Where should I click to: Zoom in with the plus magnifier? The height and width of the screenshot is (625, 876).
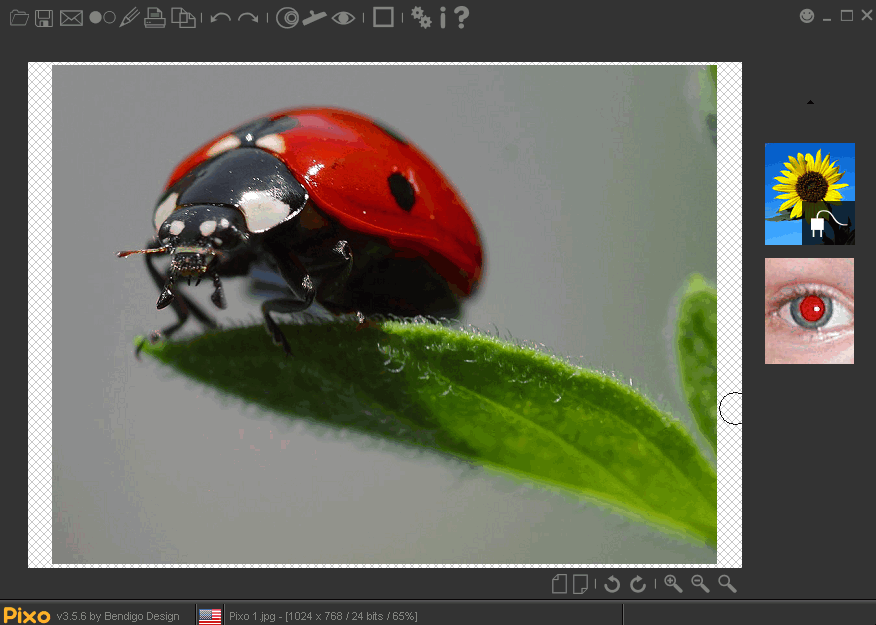pos(673,584)
